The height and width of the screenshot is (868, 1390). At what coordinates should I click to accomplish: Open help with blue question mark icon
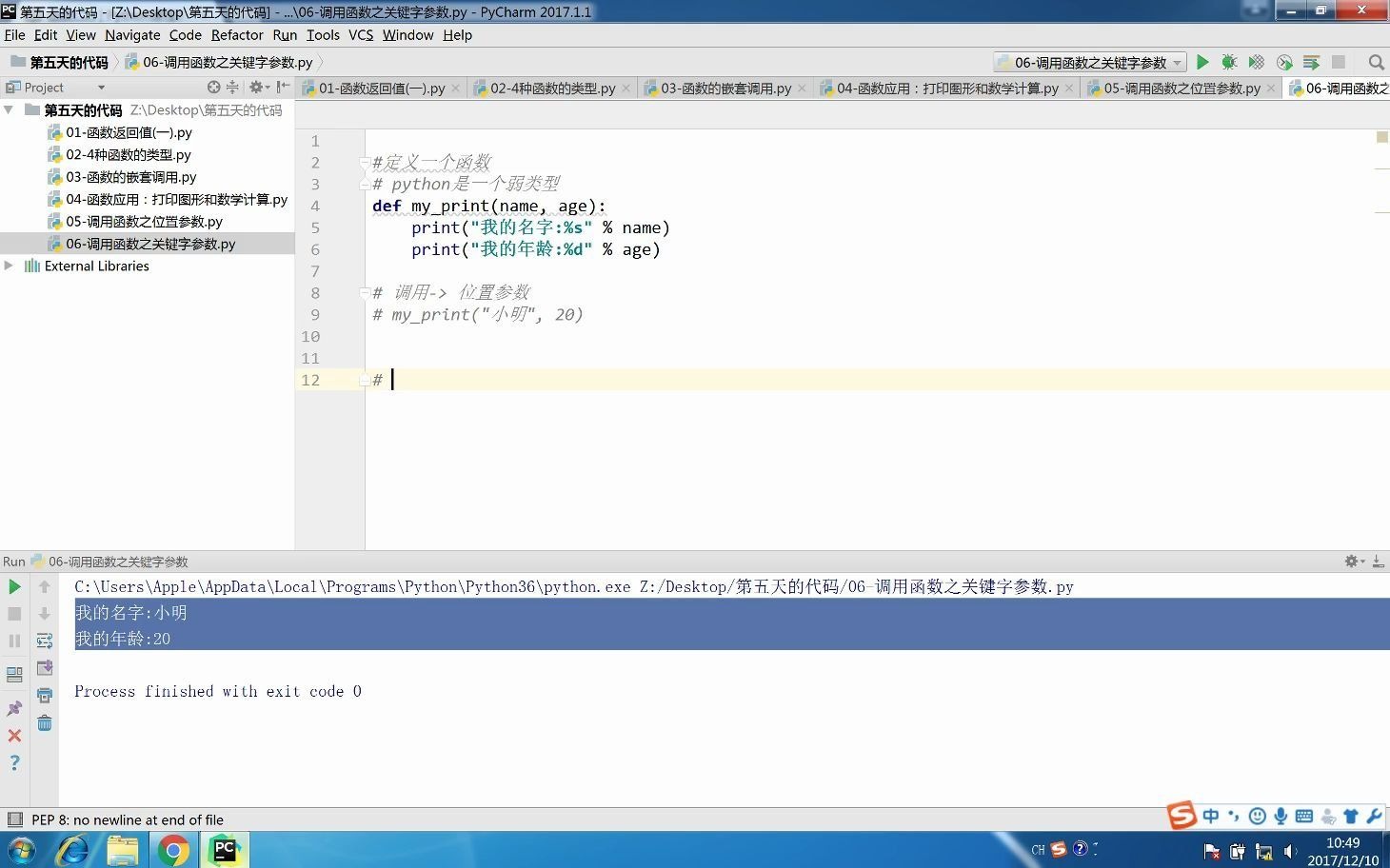tap(14, 762)
